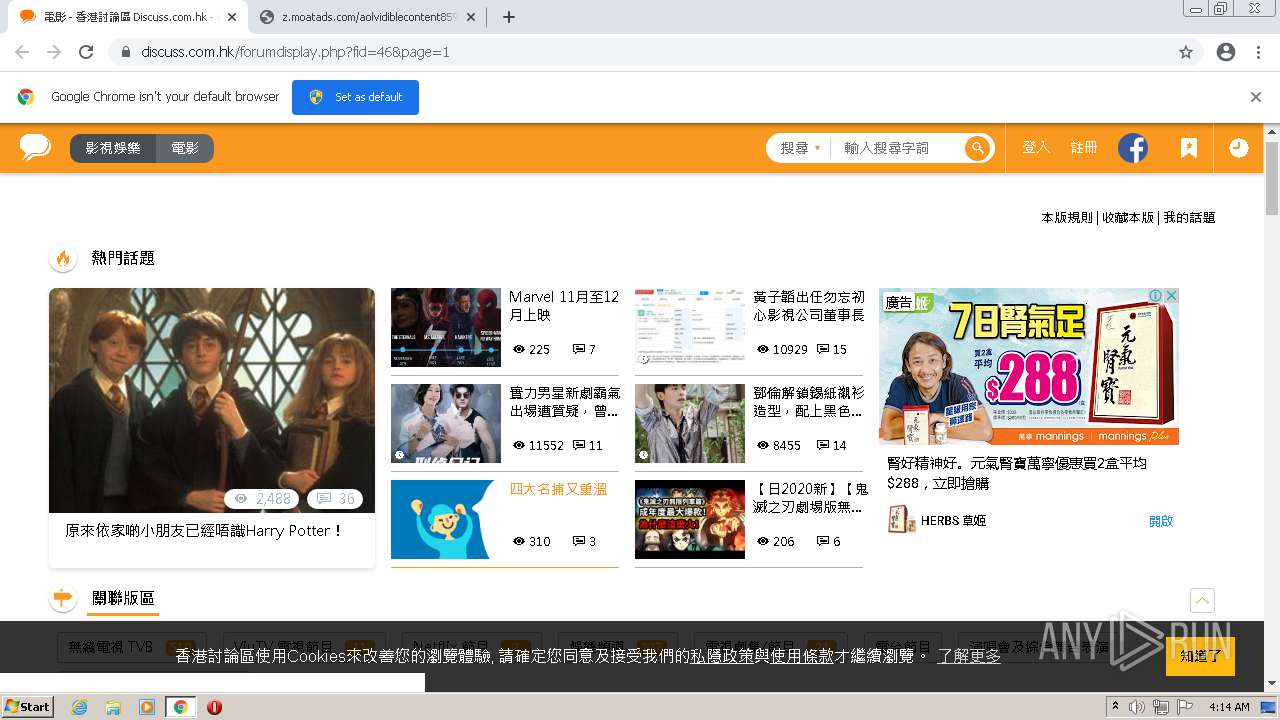Open the 私隱政策 link in cookie bar
Viewport: 1280px width, 720px height.
coord(722,656)
